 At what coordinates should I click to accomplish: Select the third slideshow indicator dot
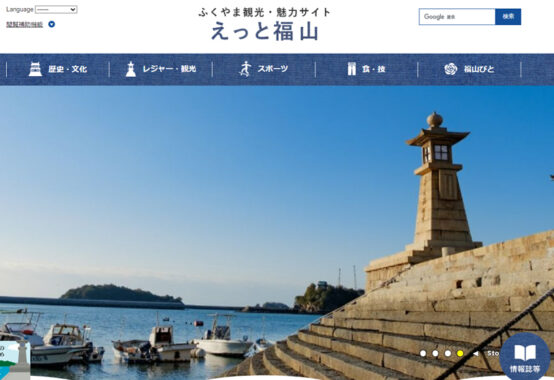[x=448, y=354]
